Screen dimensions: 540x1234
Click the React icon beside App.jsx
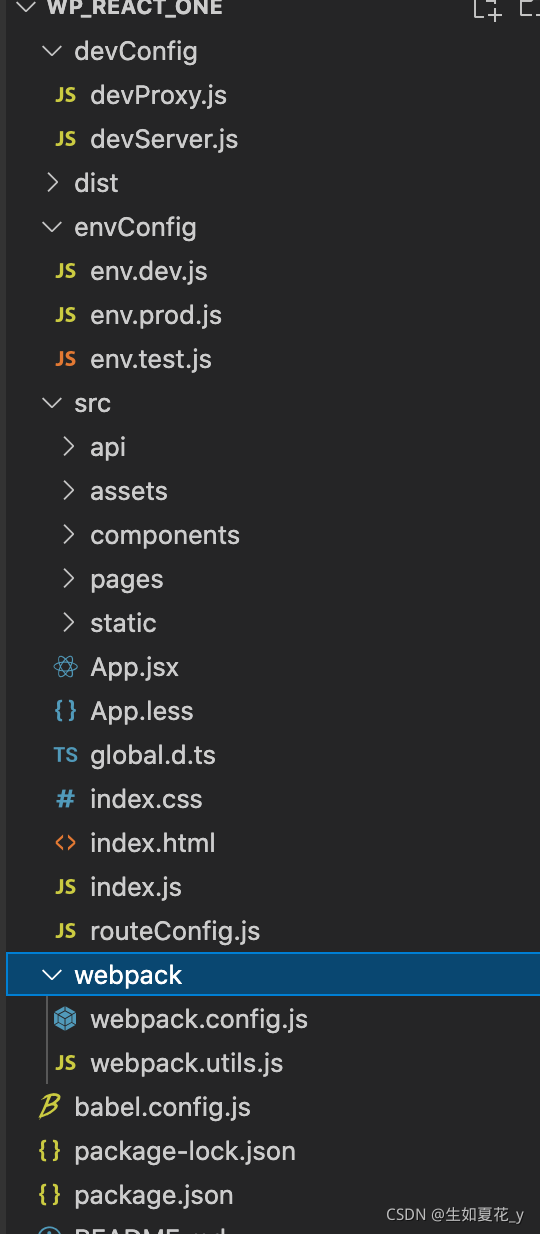click(x=66, y=667)
